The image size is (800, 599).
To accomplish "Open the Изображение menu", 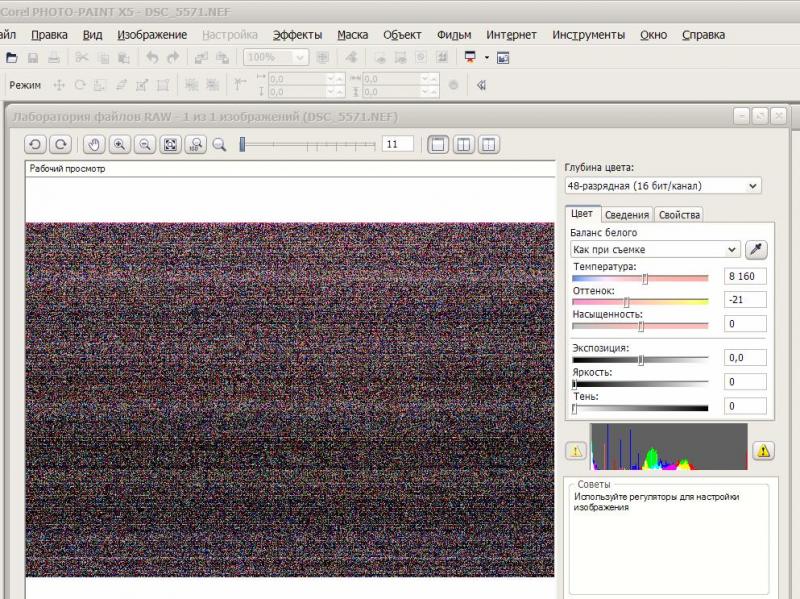I will tap(152, 35).
